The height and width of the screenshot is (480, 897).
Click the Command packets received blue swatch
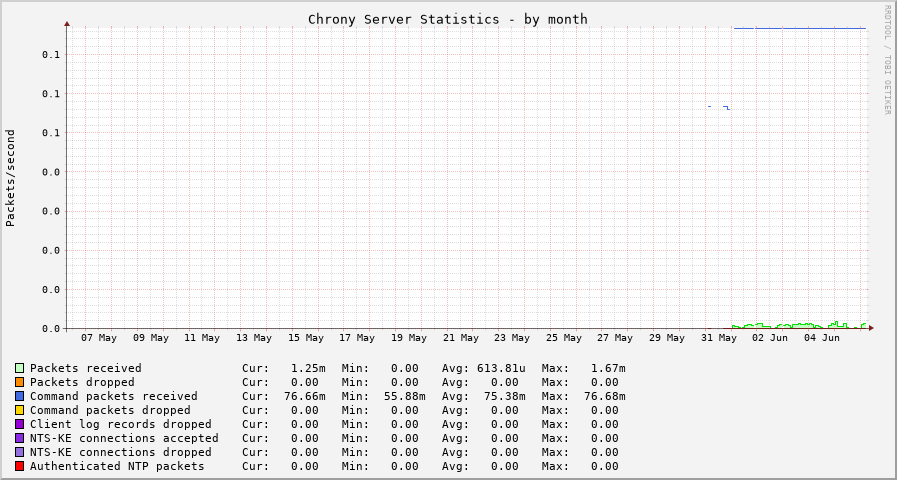pos(19,396)
